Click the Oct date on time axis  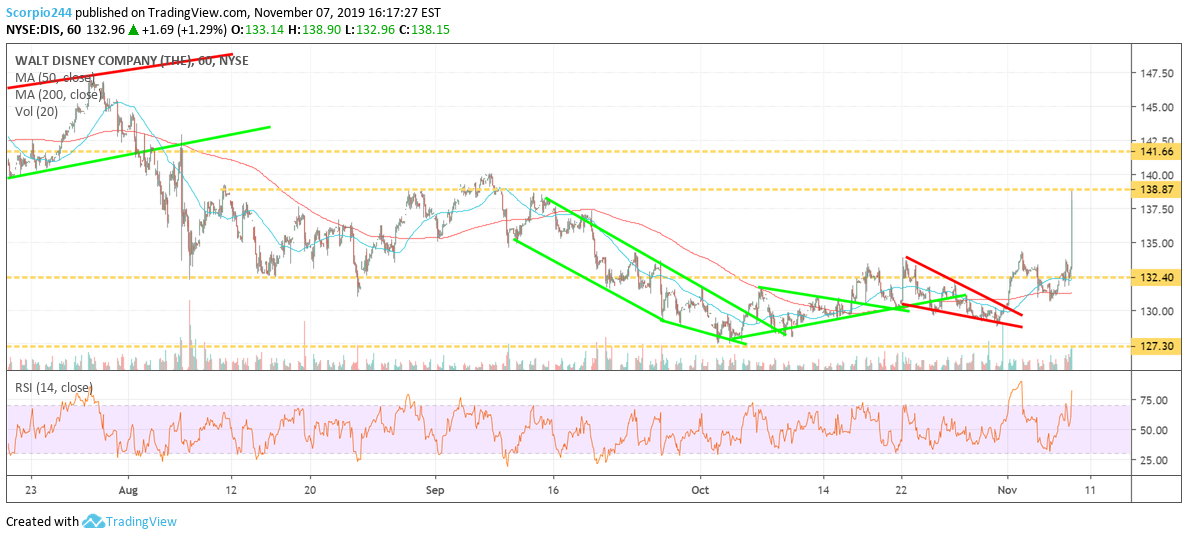701,490
